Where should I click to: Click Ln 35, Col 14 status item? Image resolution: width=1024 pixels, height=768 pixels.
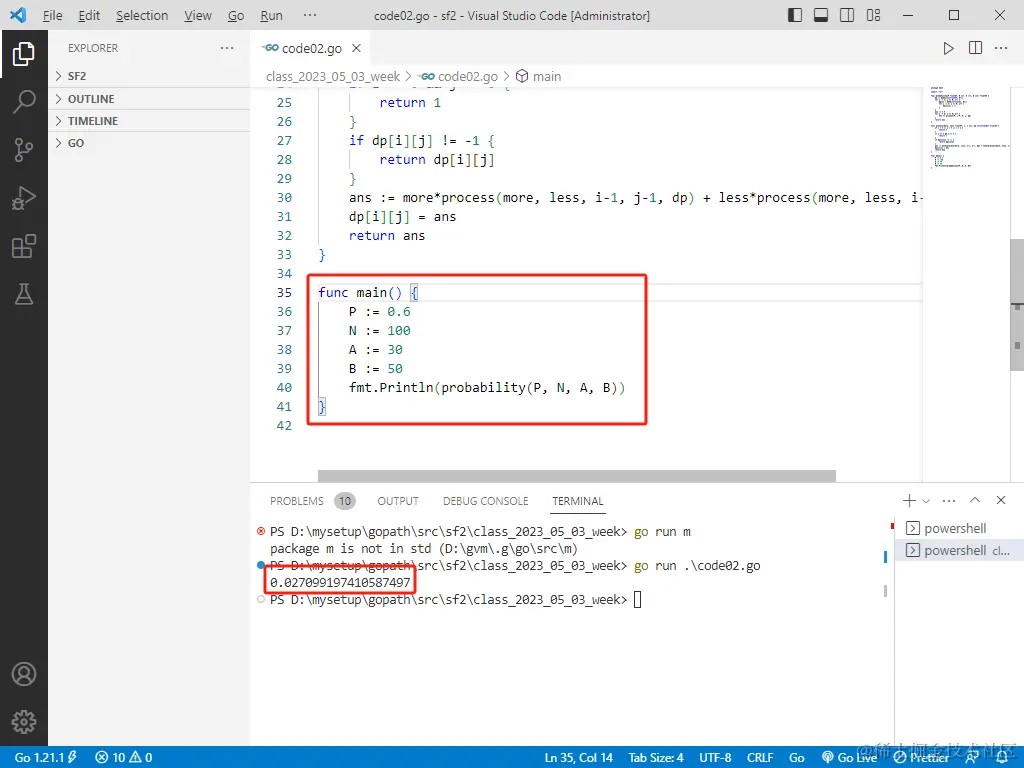point(579,758)
